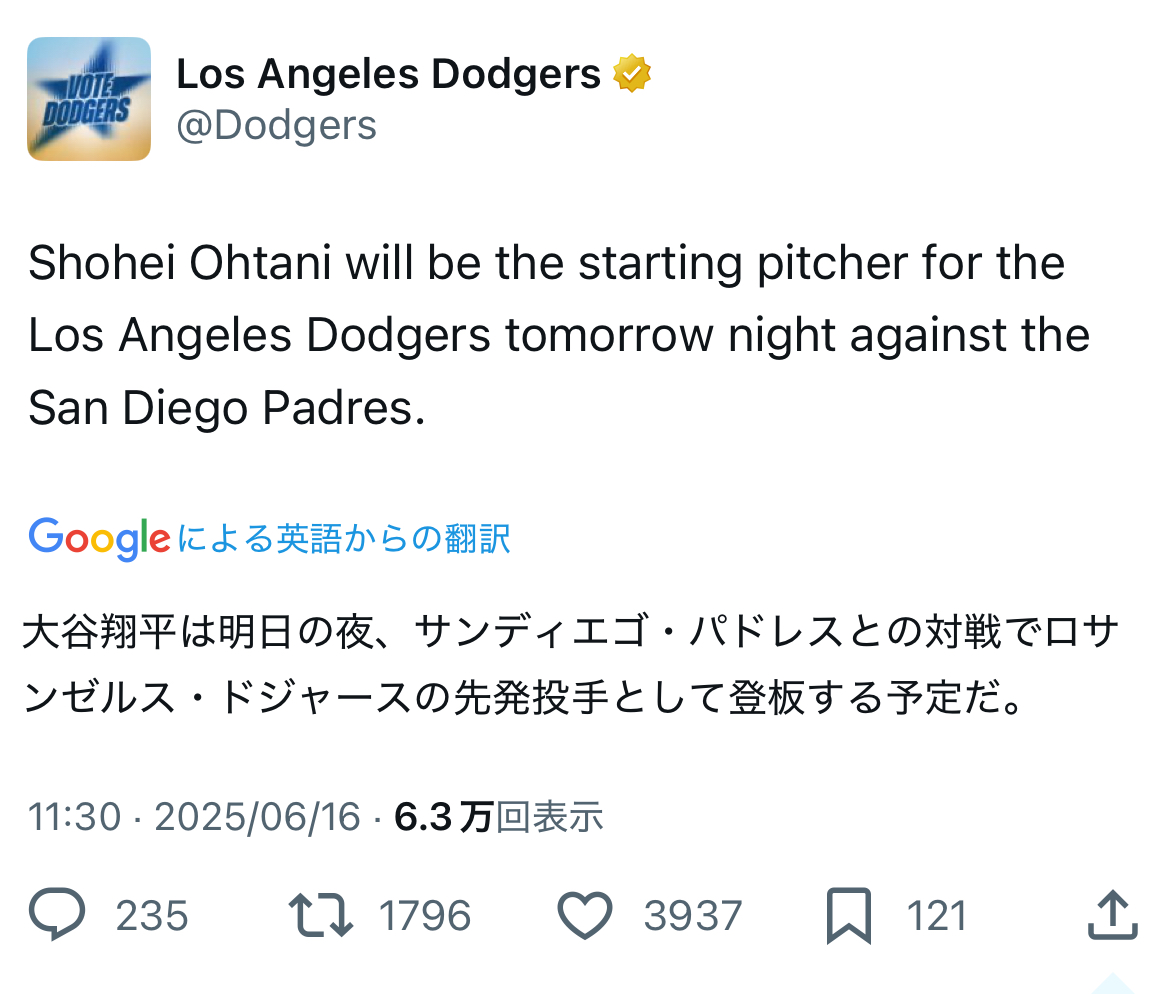Click the 121 bookmarks count
Viewport: 1170px width, 994px height.
click(937, 916)
